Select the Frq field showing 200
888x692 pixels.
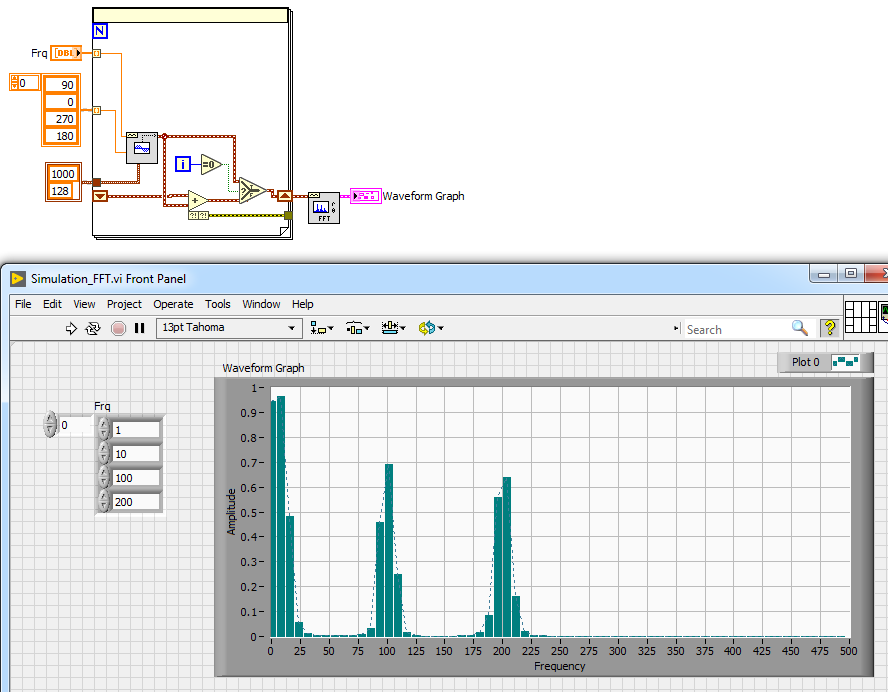[135, 501]
